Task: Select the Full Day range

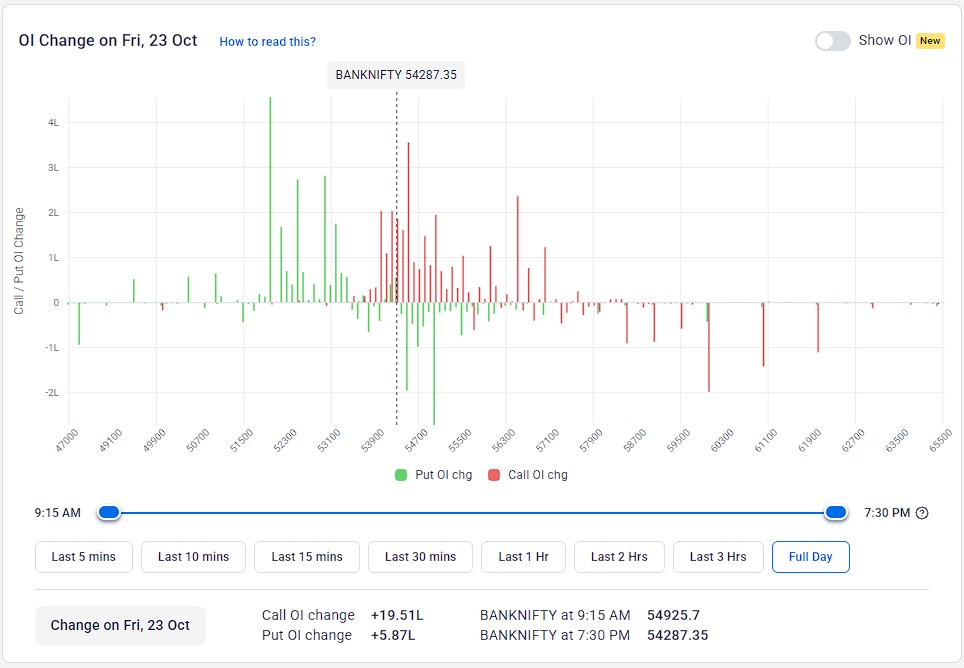Action: pos(810,557)
